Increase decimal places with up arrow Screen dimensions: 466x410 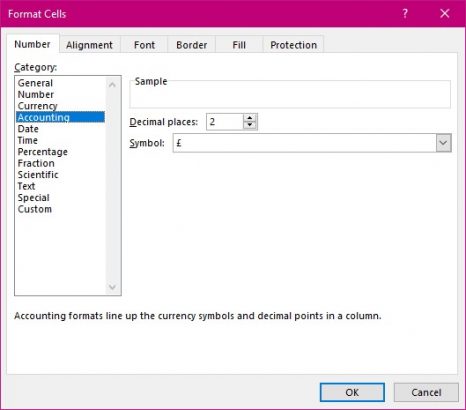click(250, 118)
